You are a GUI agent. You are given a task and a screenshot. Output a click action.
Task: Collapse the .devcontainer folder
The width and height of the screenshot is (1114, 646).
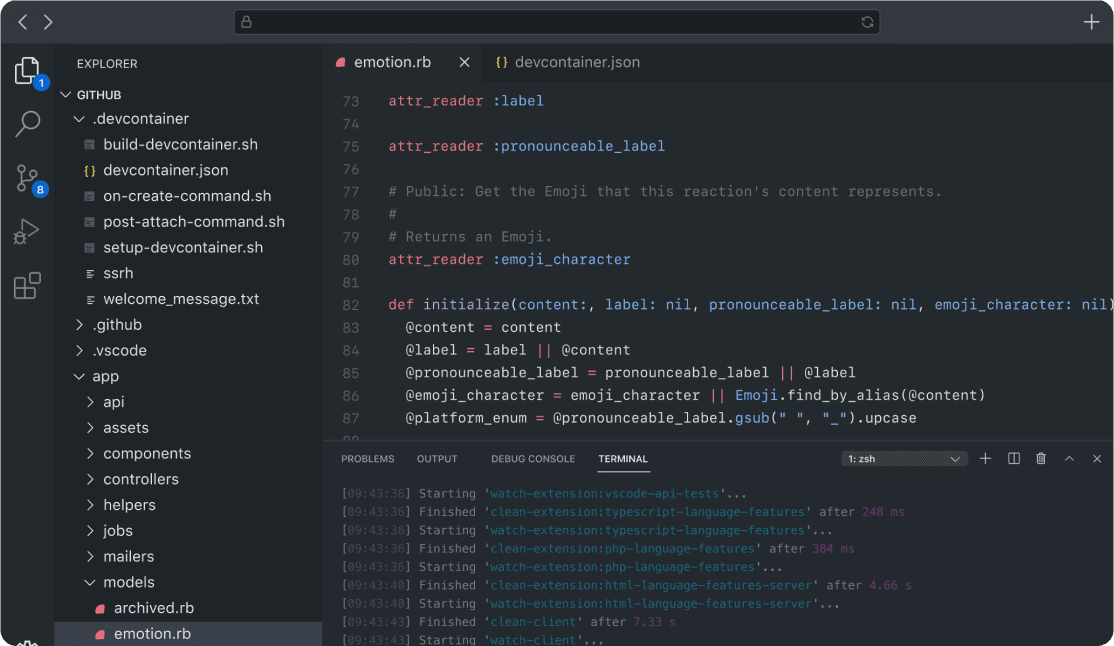tap(80, 119)
